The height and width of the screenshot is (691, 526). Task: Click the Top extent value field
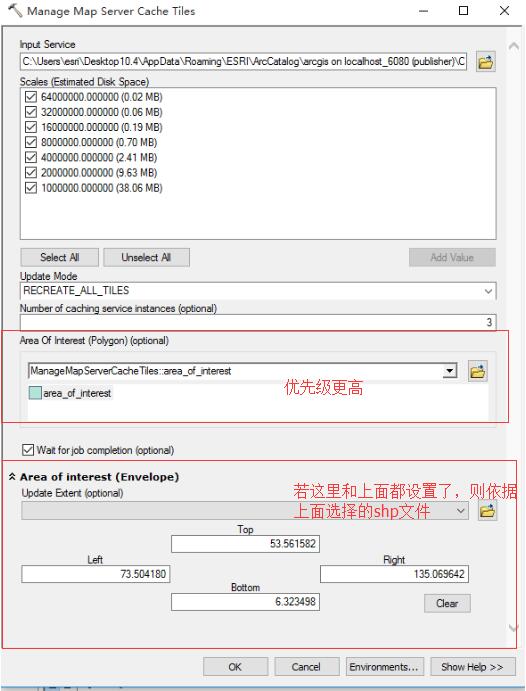click(x=245, y=544)
